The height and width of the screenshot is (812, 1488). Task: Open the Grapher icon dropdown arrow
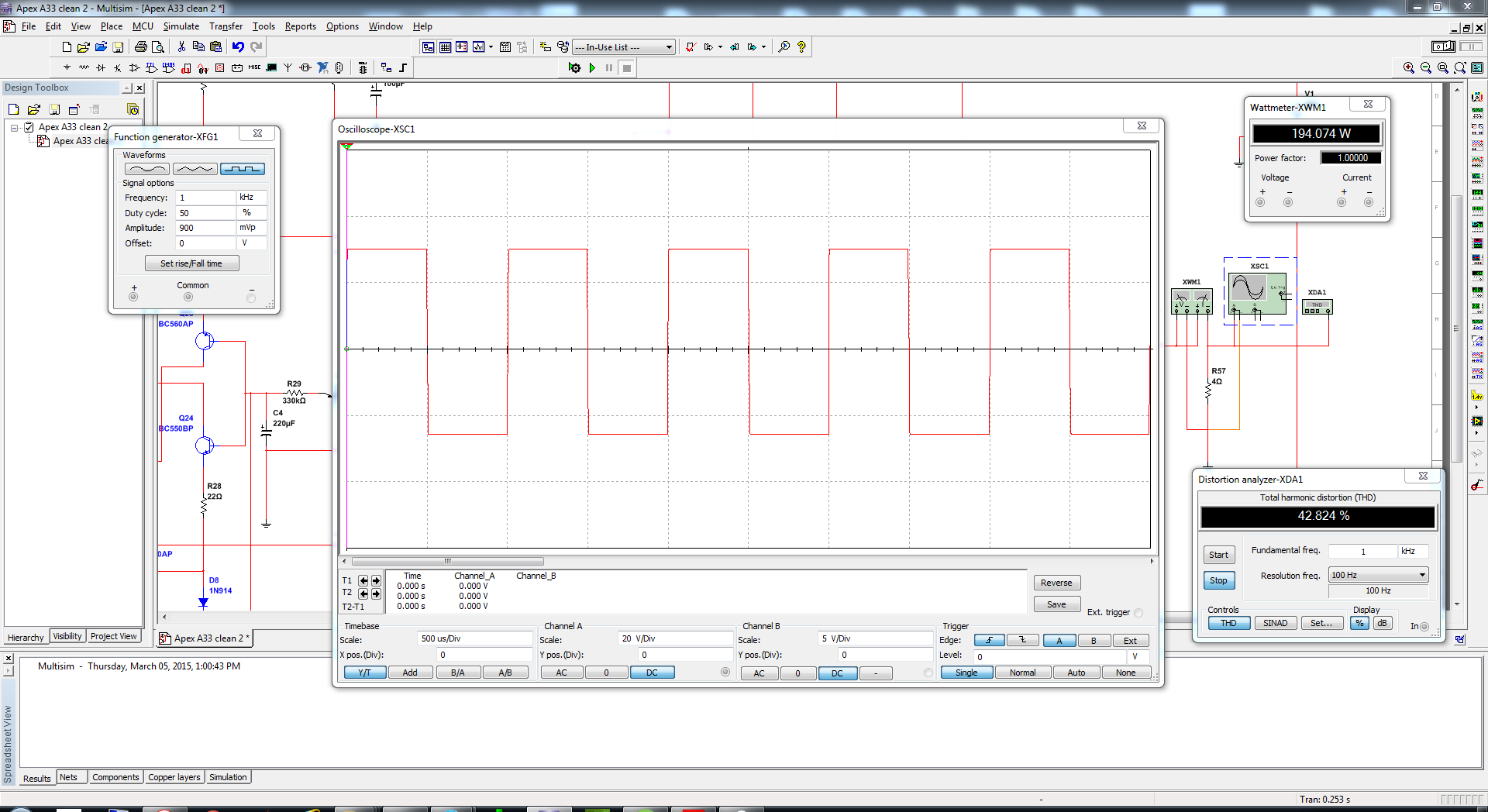(491, 47)
